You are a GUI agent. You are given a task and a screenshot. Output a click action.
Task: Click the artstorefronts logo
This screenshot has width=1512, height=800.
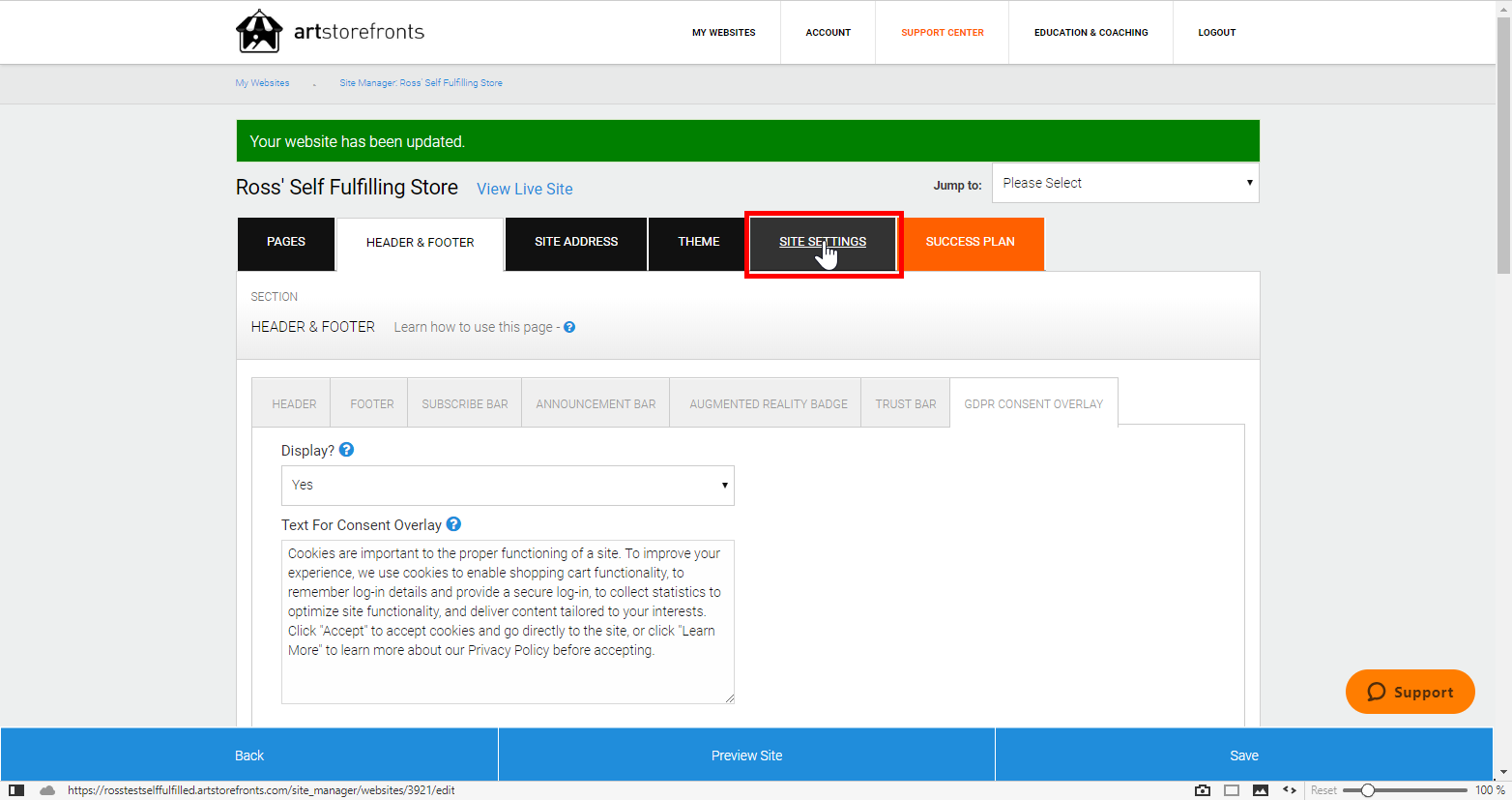[x=330, y=32]
